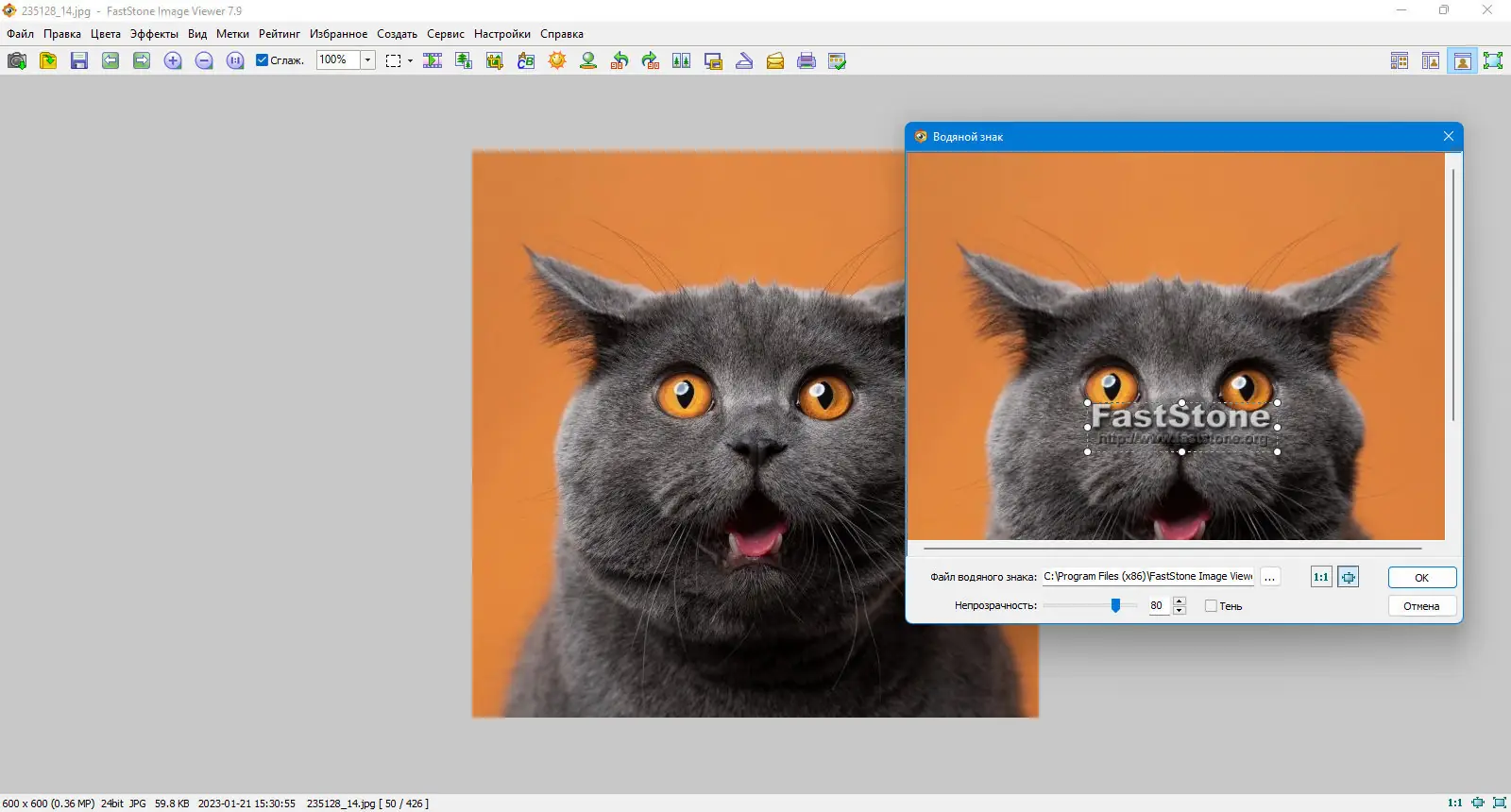Click the Save file floppy disk icon
Screen dimensions: 1511x812
79,60
